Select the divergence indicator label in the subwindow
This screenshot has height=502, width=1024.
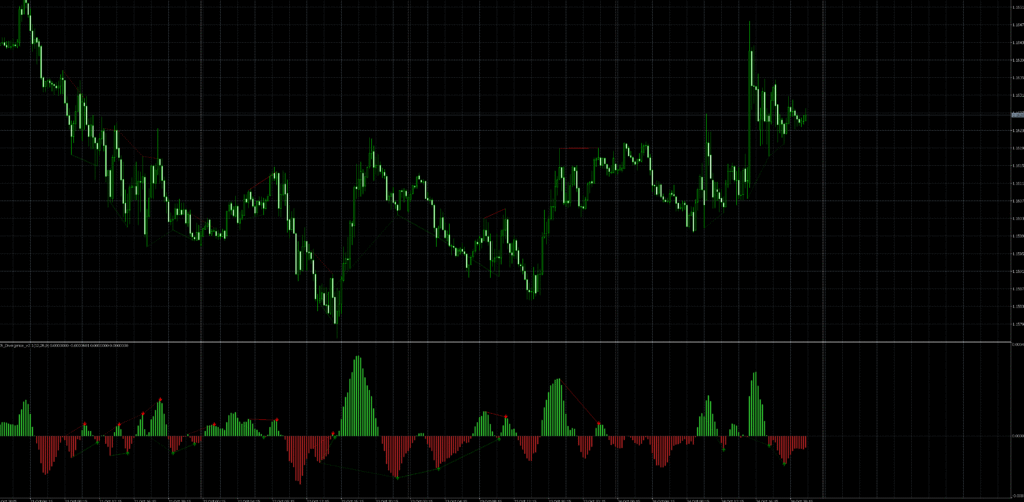click(x=64, y=345)
